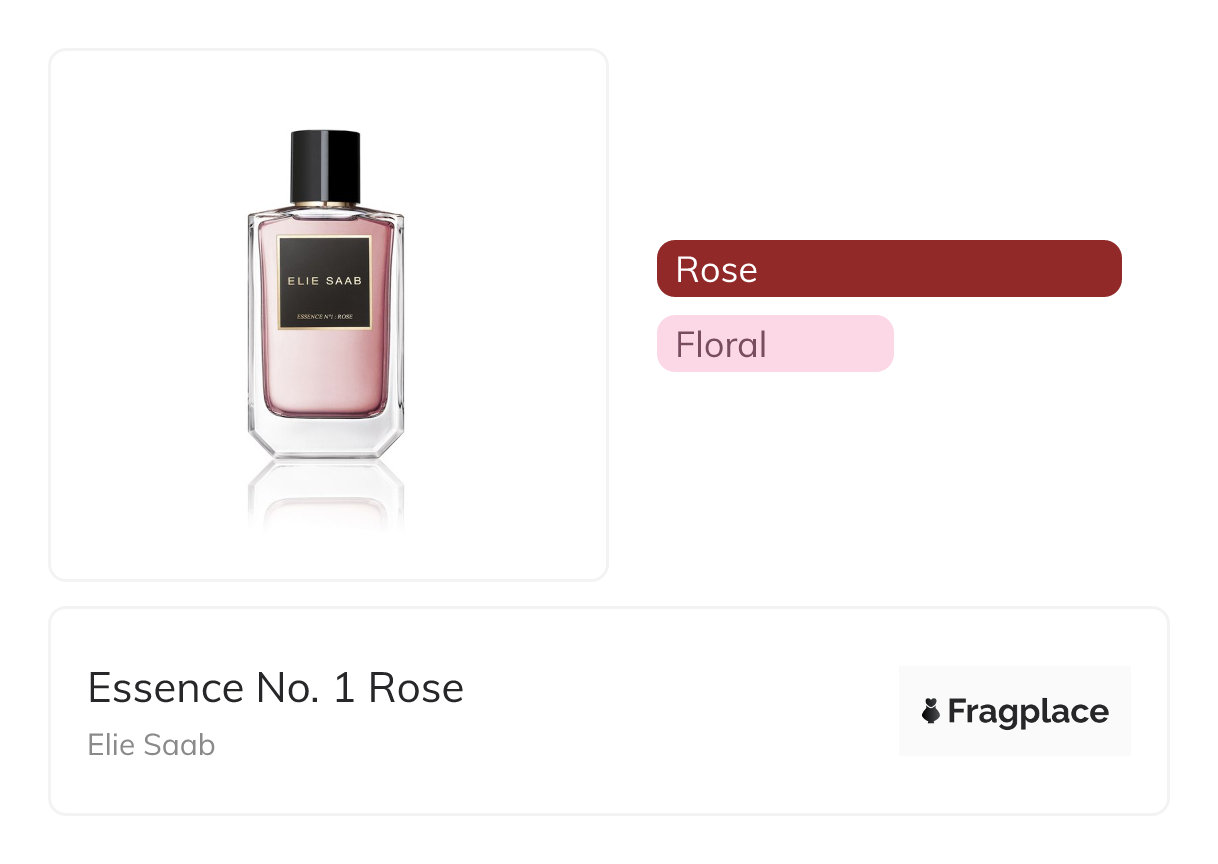Image resolution: width=1218 pixels, height=864 pixels.
Task: Click the bottle's reflection beneath it
Action: 325,495
